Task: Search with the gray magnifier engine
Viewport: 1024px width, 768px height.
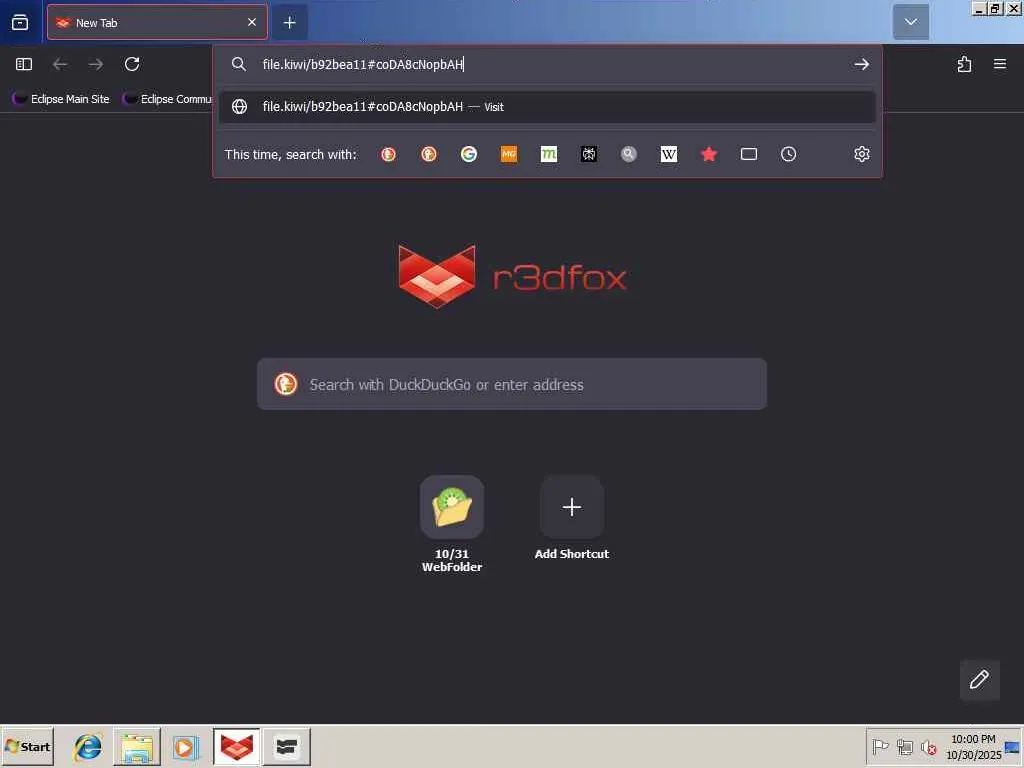Action: (629, 154)
